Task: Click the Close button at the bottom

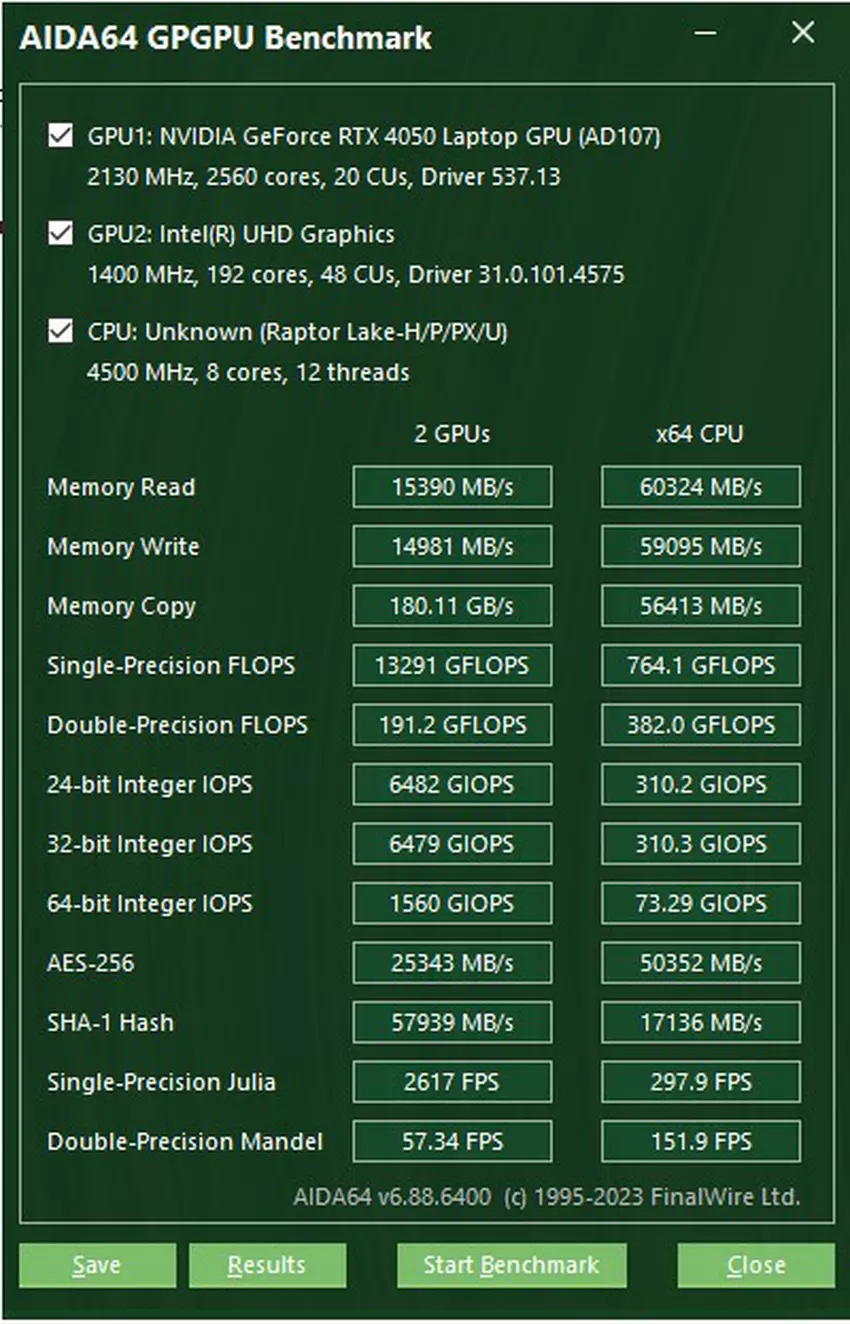Action: tap(755, 1265)
